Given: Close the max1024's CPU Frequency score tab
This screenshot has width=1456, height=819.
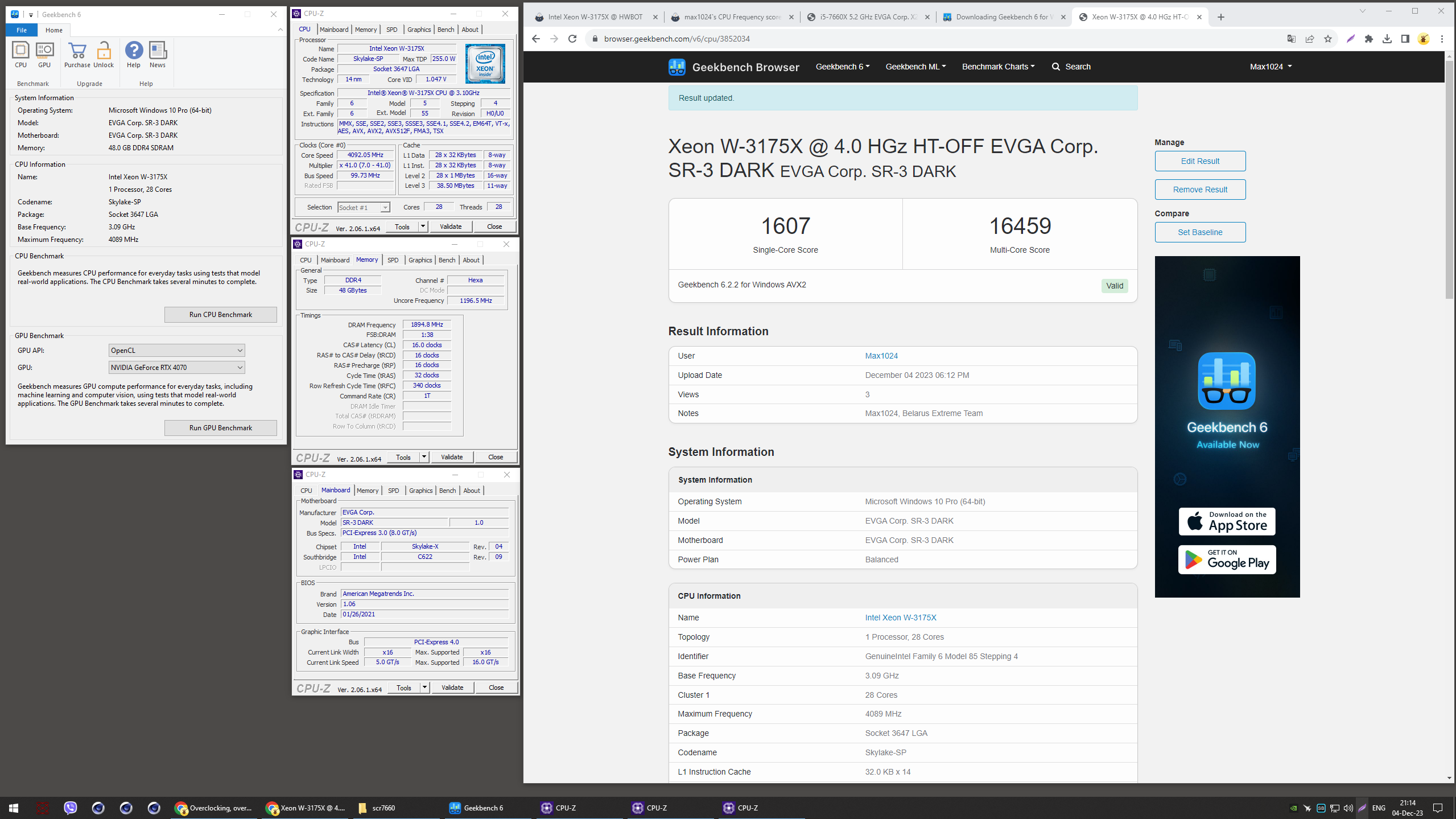Looking at the screenshot, I should (x=791, y=17).
